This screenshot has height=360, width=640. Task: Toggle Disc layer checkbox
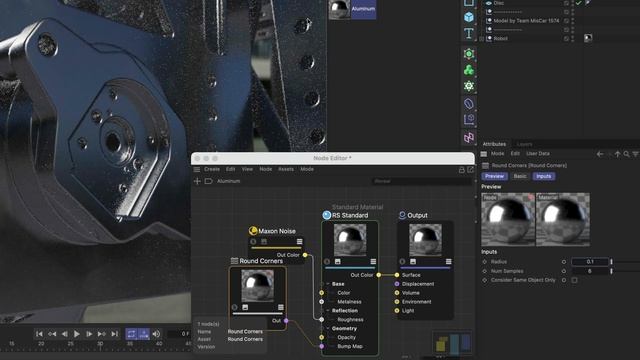[x=567, y=3]
